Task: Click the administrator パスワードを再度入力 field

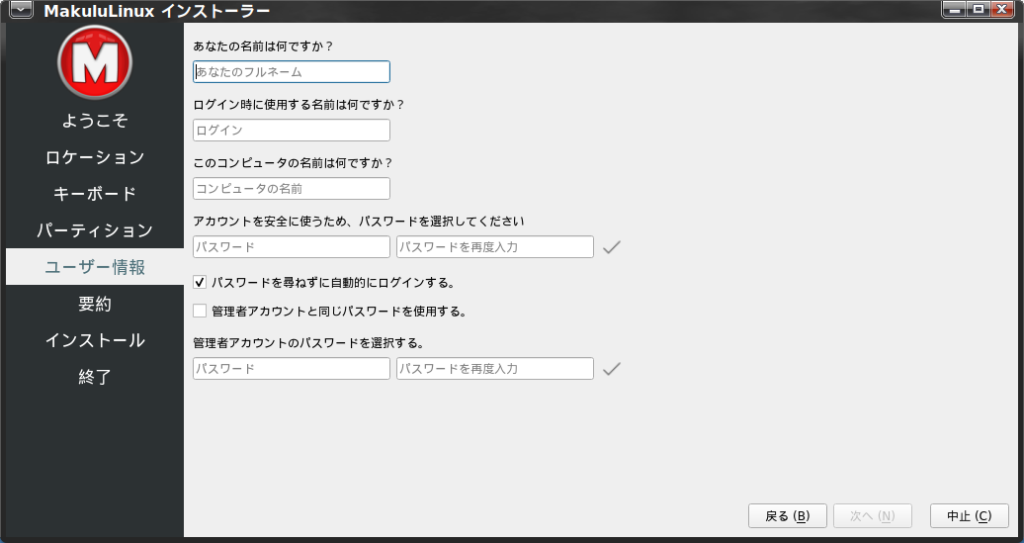Action: (x=494, y=369)
